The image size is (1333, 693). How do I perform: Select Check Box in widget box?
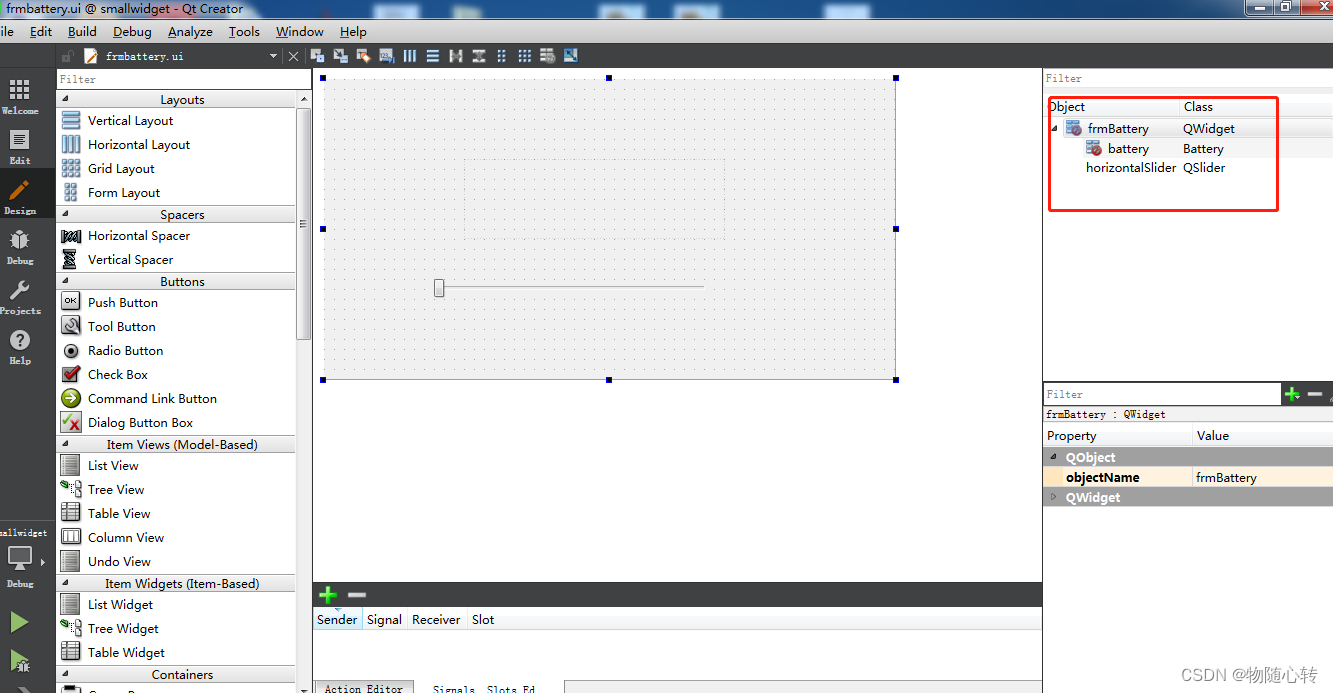117,374
